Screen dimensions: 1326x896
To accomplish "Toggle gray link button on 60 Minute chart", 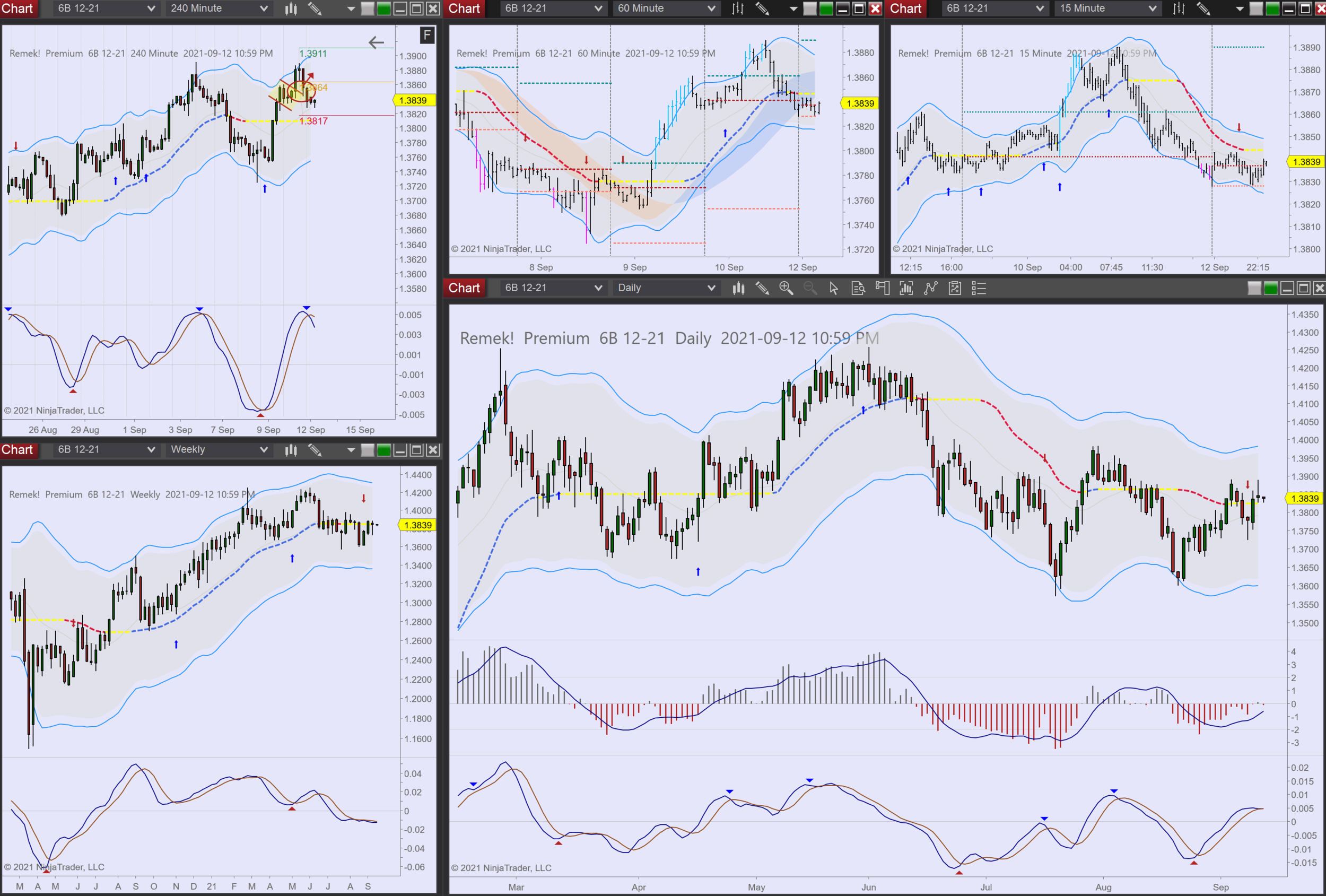I will coord(809,8).
